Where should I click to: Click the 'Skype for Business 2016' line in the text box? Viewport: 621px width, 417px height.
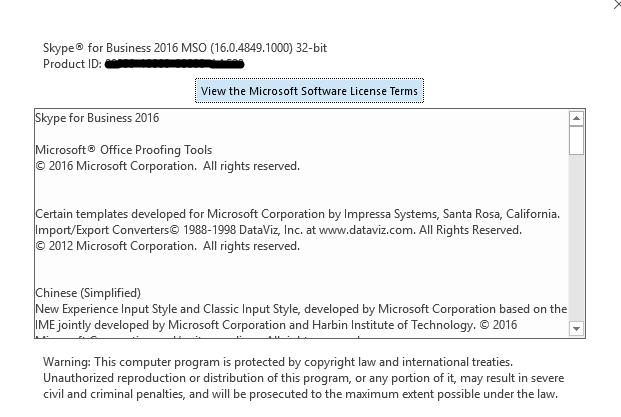tap(97, 118)
